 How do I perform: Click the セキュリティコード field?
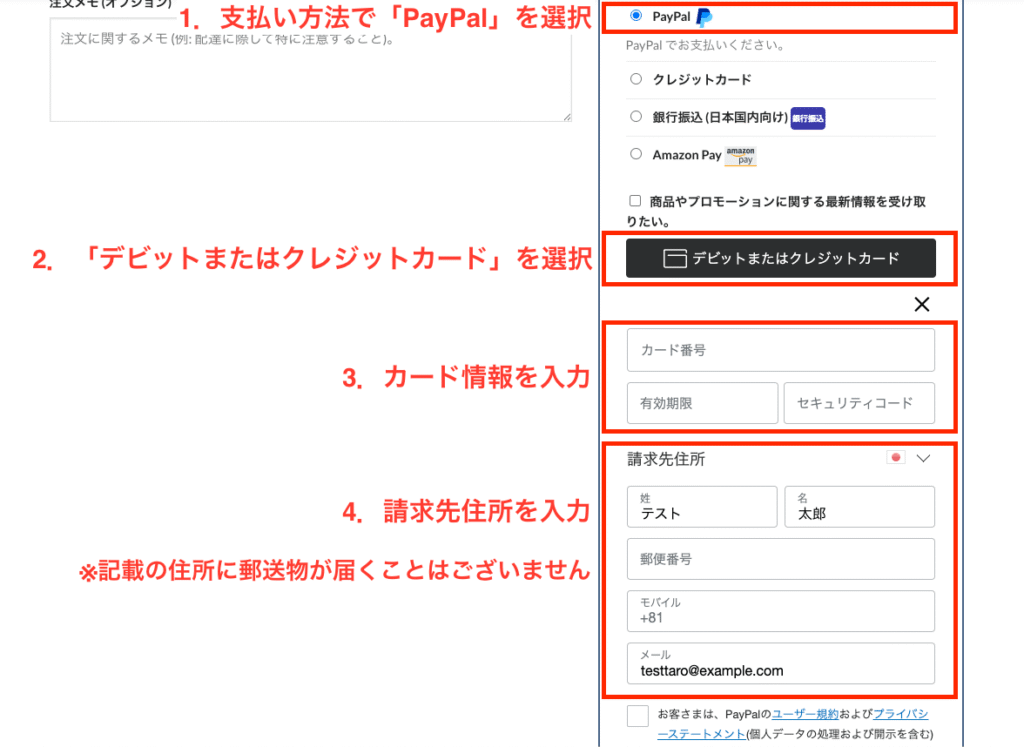coord(859,403)
